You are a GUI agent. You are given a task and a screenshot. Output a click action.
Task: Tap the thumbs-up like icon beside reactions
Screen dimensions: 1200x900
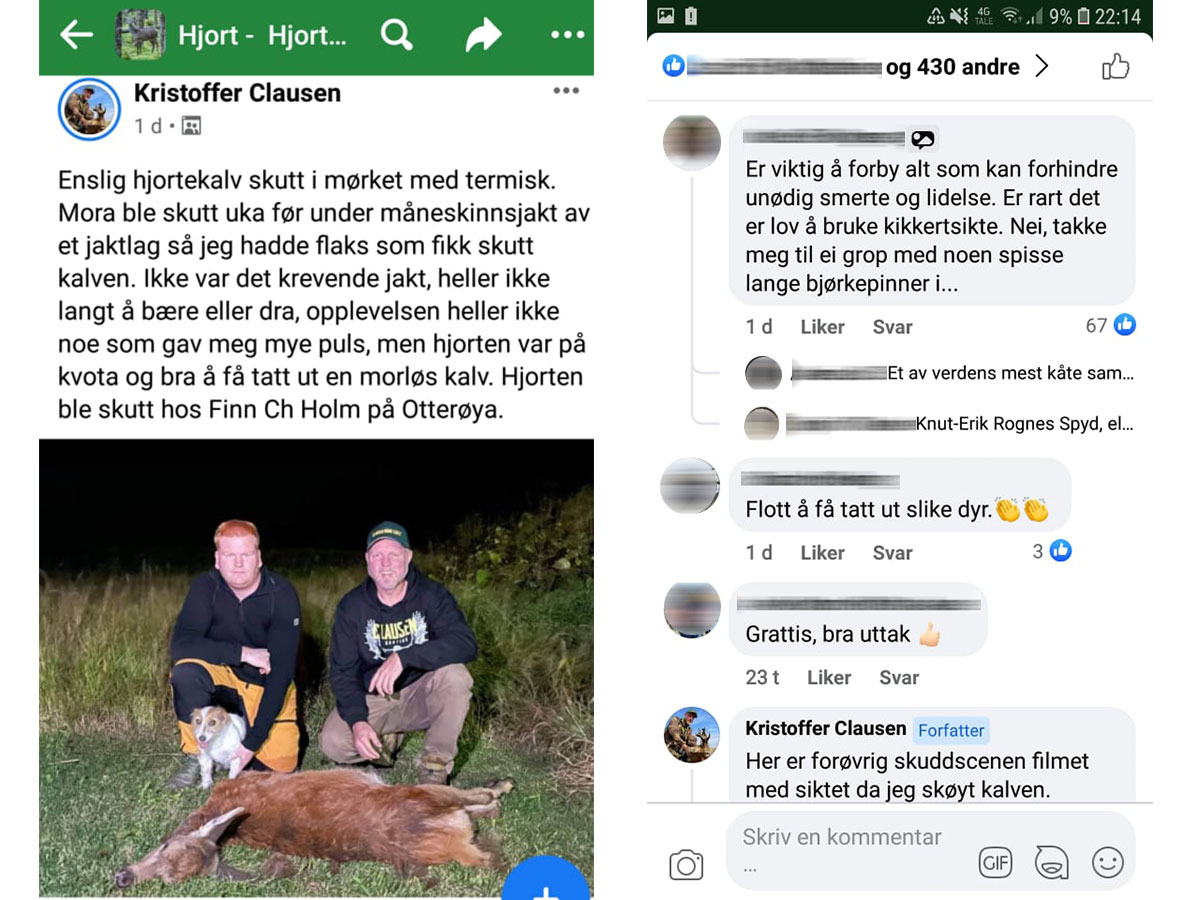1115,67
